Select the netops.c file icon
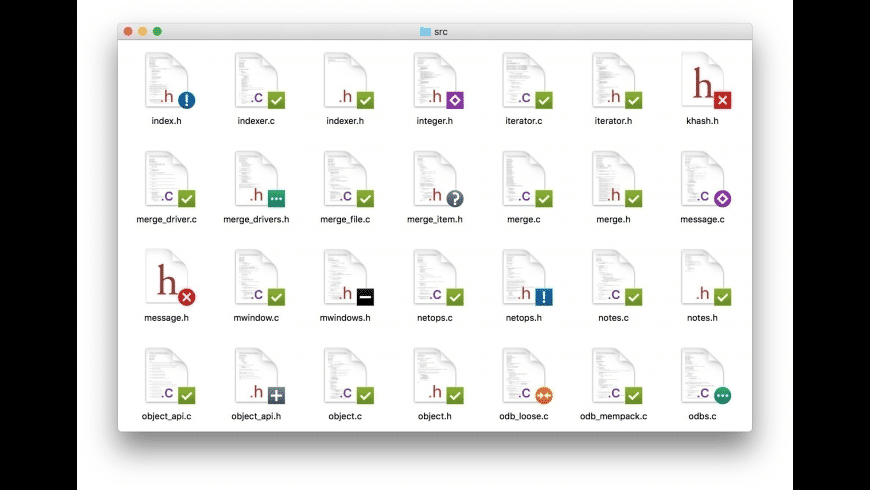This screenshot has height=490, width=870. coord(437,277)
